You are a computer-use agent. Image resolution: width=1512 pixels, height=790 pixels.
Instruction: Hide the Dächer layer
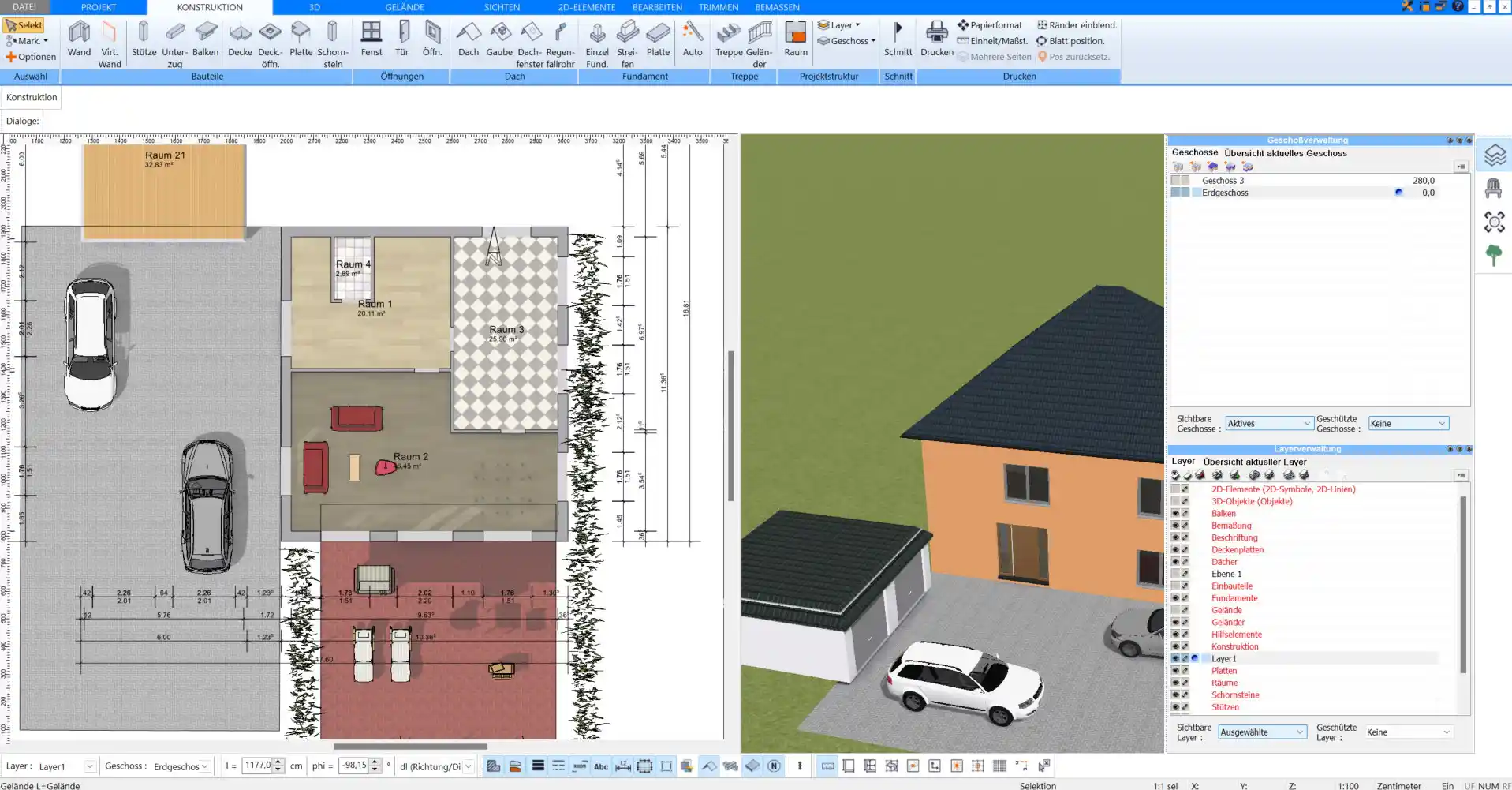[1175, 562]
